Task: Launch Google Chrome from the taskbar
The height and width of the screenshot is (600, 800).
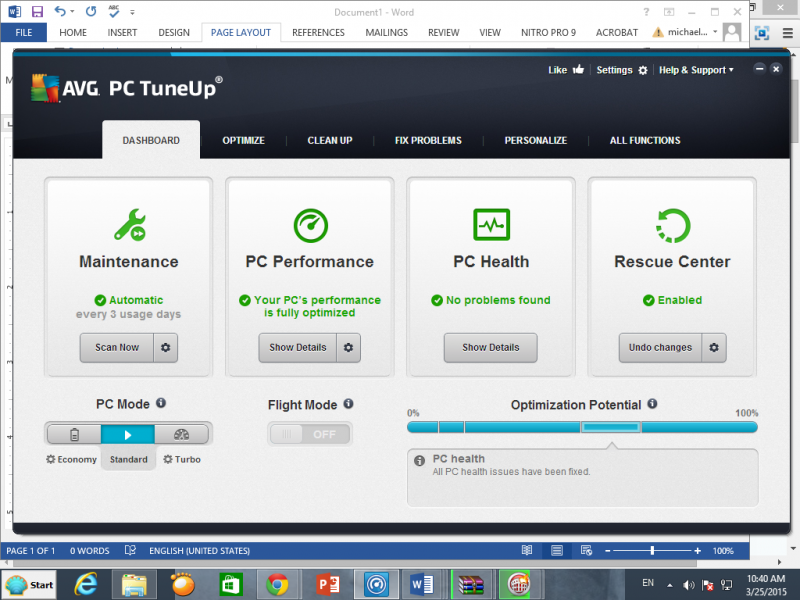Action: 277,585
